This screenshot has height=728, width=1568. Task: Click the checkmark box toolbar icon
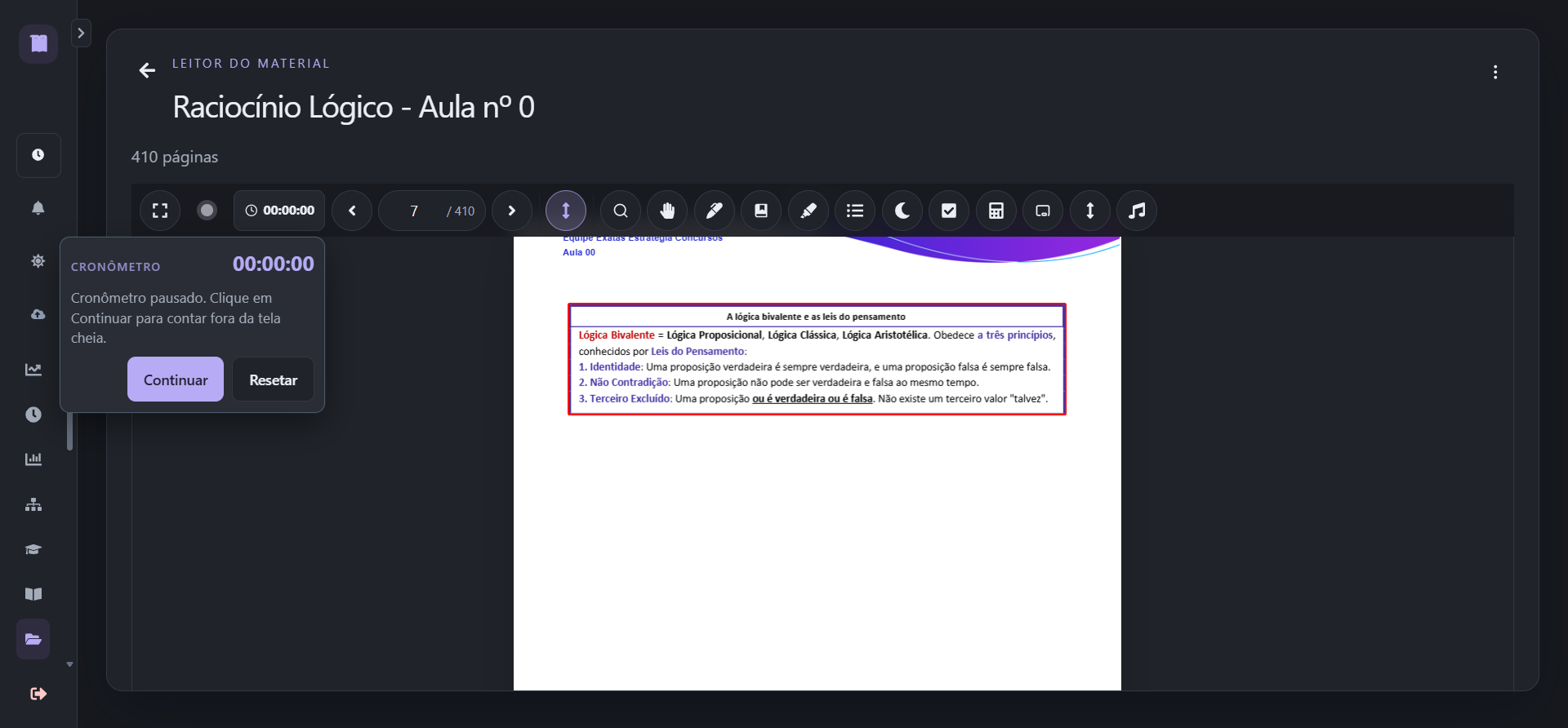(x=949, y=211)
